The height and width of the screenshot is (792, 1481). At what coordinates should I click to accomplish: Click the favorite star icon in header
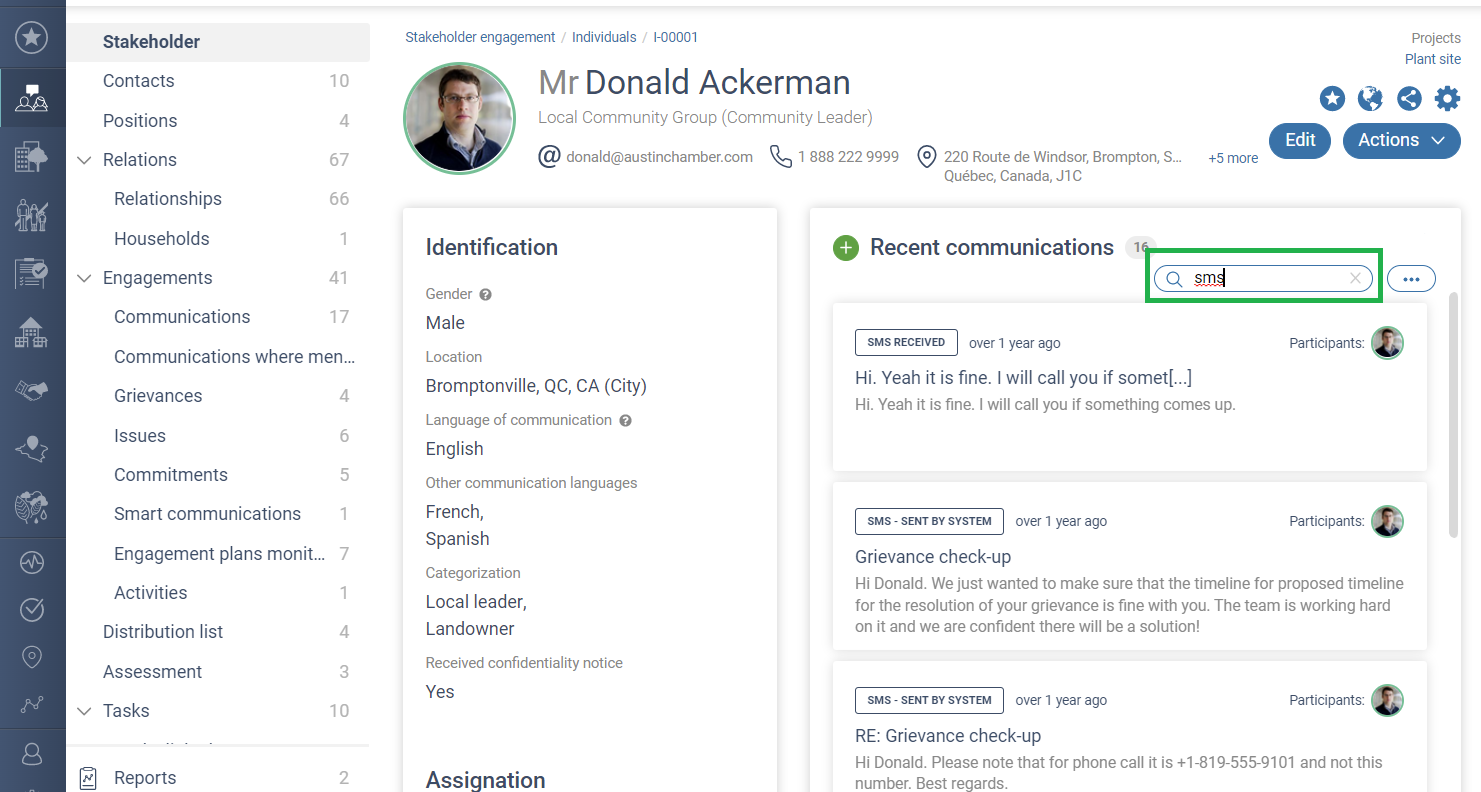pos(1332,98)
